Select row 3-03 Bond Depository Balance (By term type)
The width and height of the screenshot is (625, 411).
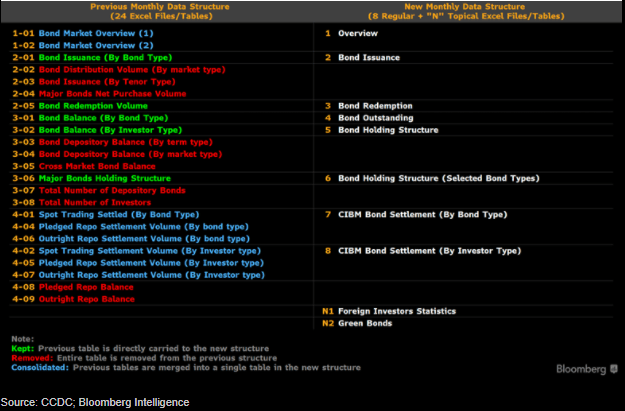click(x=112, y=142)
